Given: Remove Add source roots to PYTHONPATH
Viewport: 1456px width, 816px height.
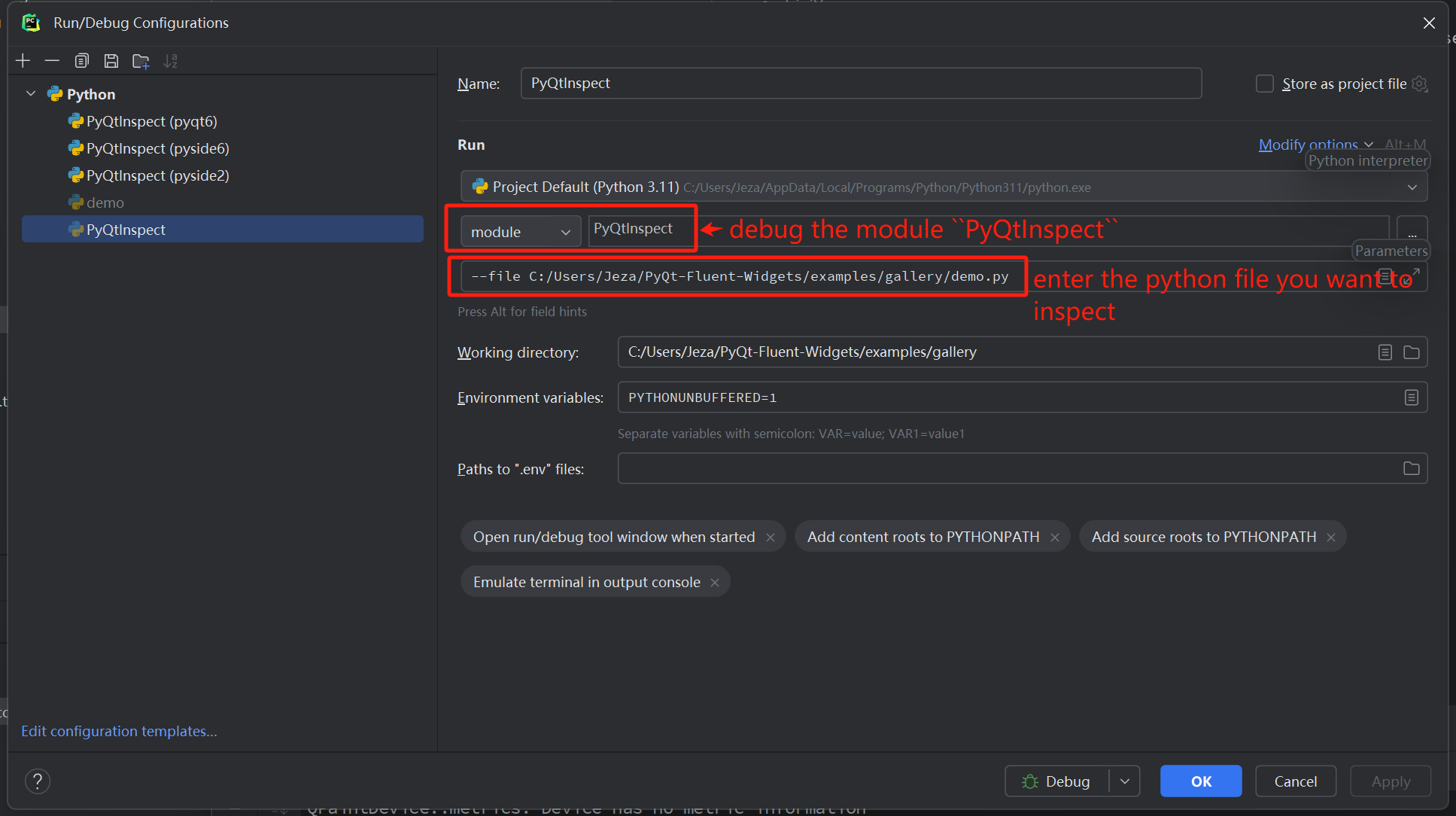Looking at the screenshot, I should point(1331,536).
